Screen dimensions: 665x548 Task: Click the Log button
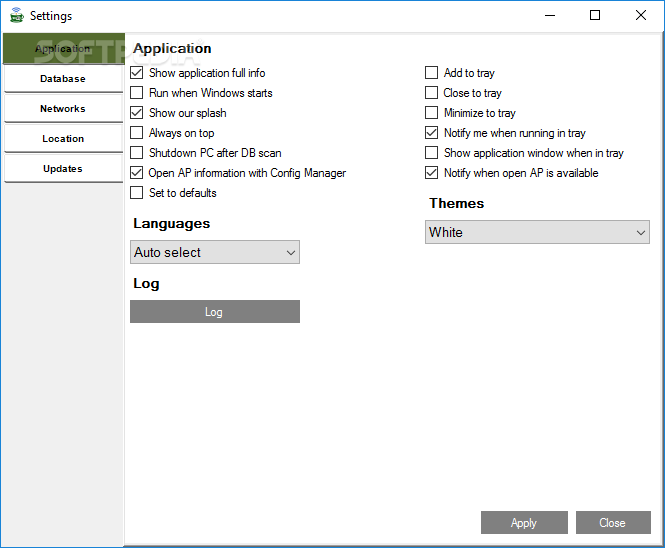coord(215,311)
